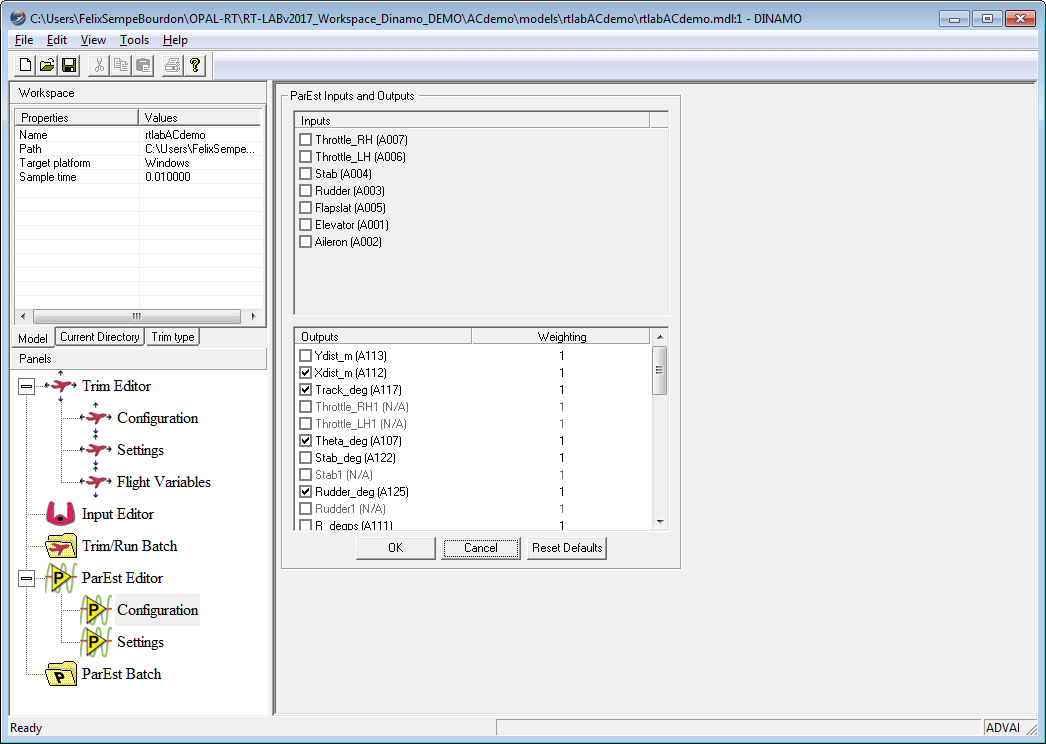Collapse the Trim Editor tree node
The image size is (1046, 744).
[26, 386]
